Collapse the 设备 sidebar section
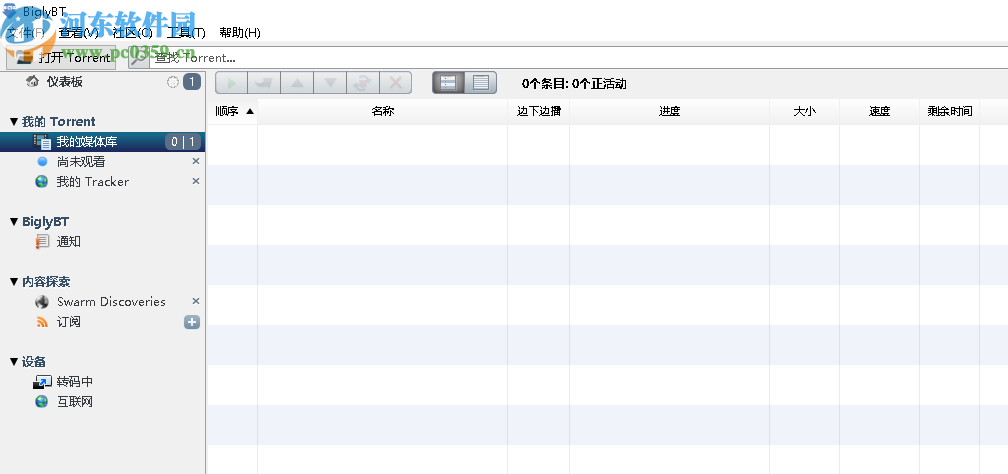1008x474 pixels. [x=14, y=361]
